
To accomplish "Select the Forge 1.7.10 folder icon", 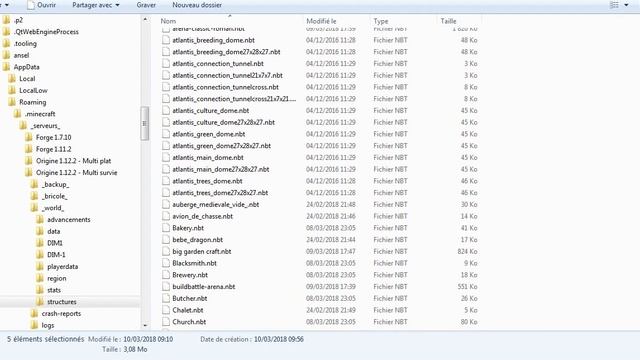I will 29,138.
